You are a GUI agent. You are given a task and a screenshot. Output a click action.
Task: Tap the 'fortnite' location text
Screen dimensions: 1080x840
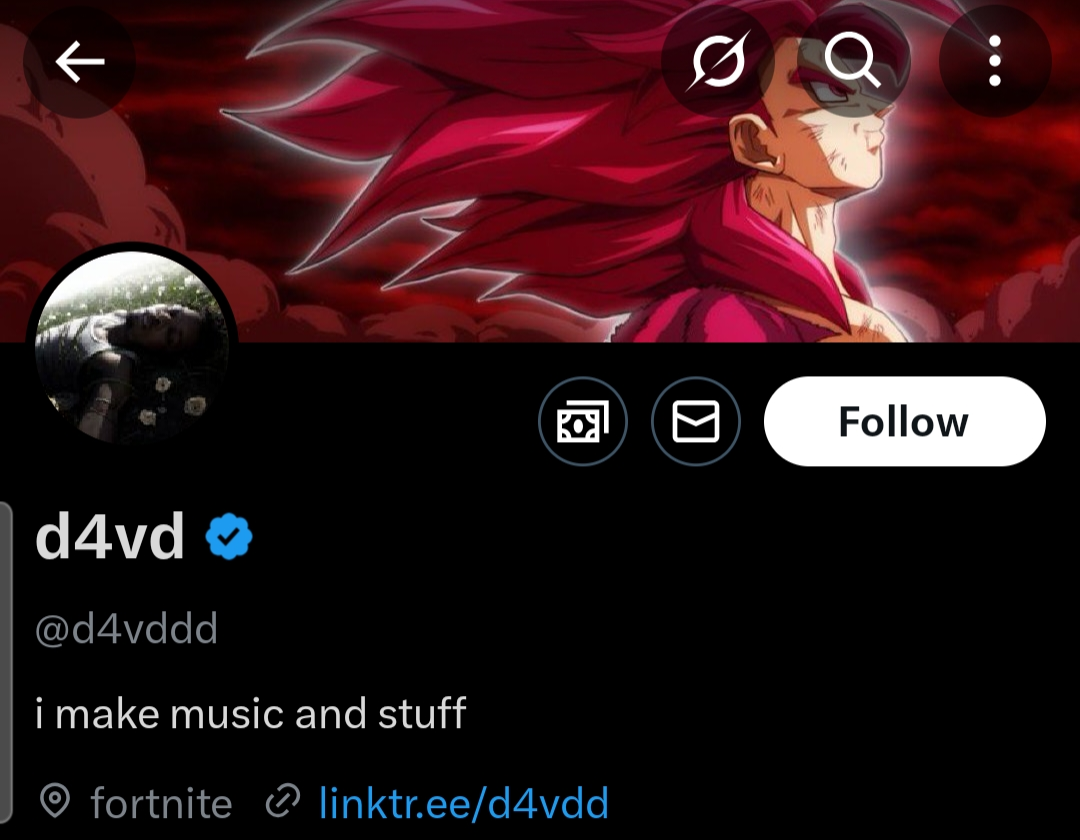[x=161, y=803]
